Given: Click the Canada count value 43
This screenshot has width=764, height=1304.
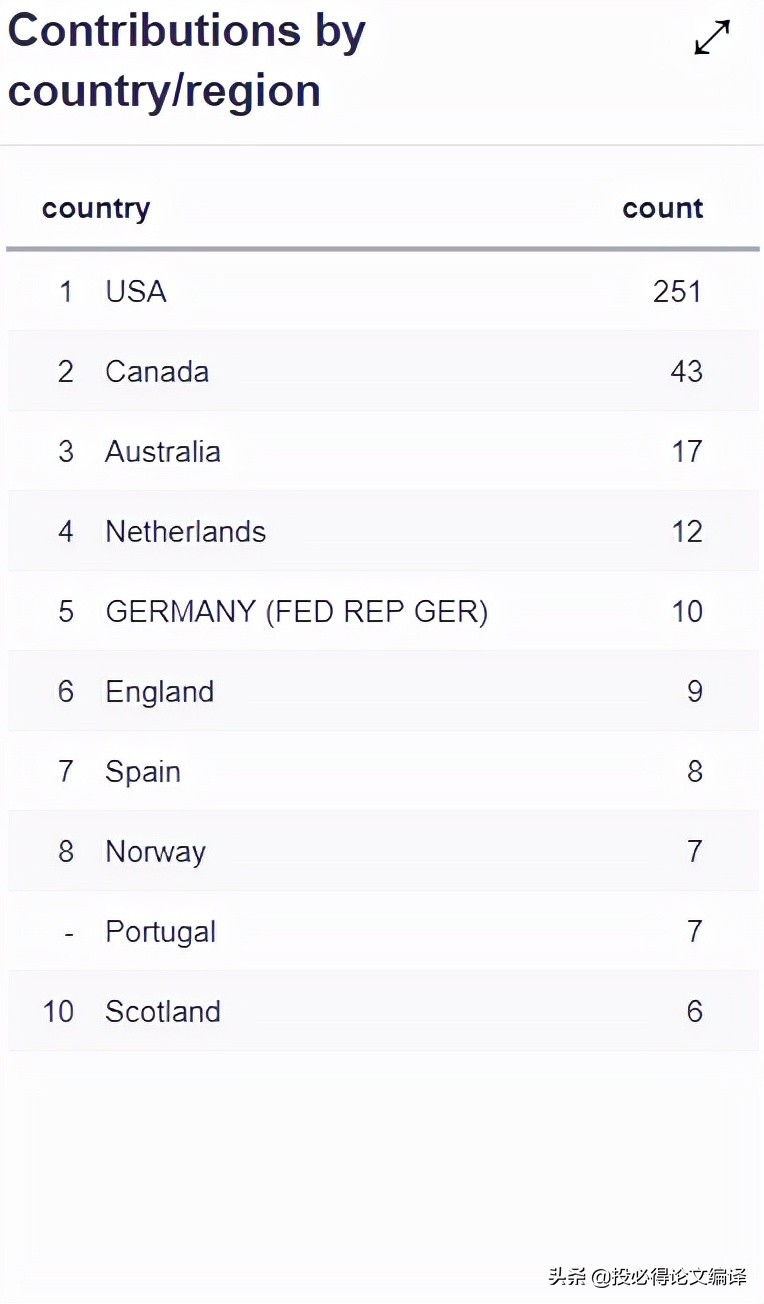Looking at the screenshot, I should pyautogui.click(x=687, y=371).
